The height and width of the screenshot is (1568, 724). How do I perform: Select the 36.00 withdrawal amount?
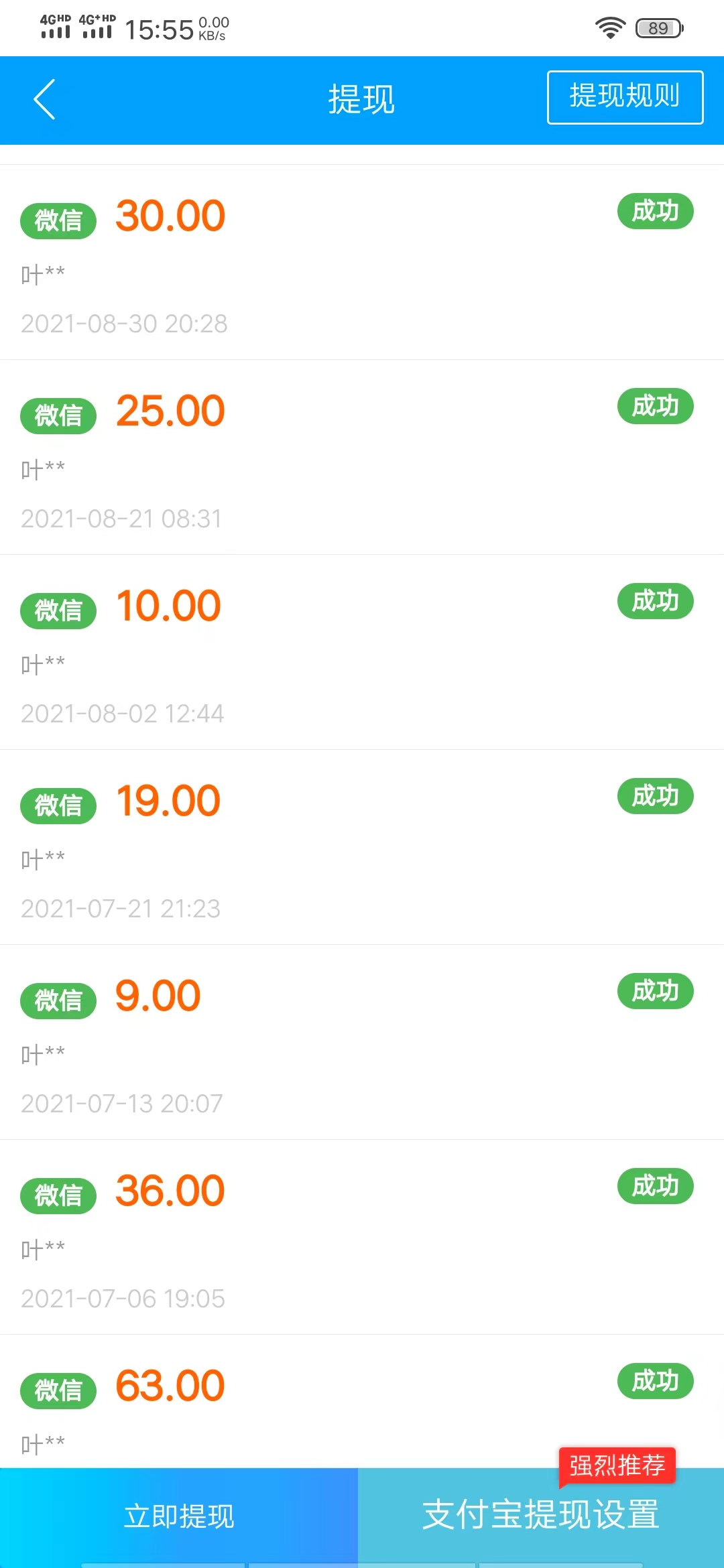(170, 1191)
